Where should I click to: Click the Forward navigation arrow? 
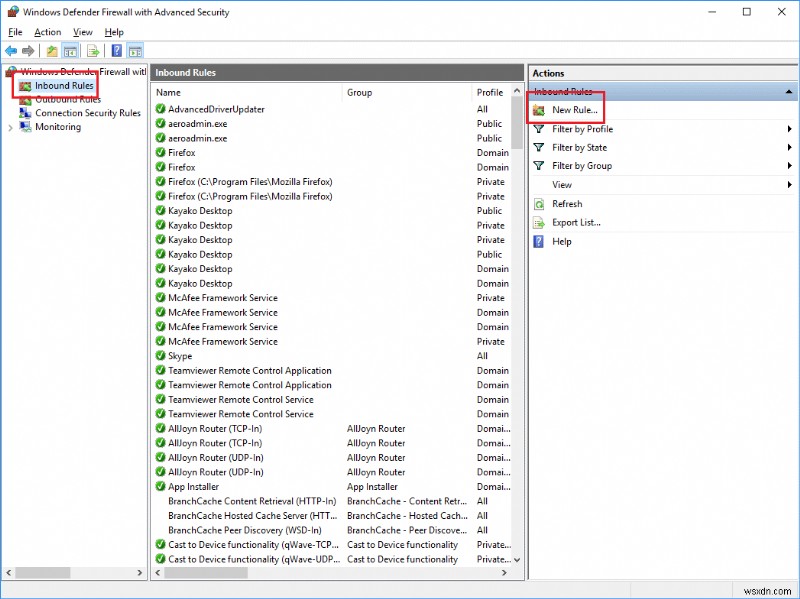[x=28, y=50]
